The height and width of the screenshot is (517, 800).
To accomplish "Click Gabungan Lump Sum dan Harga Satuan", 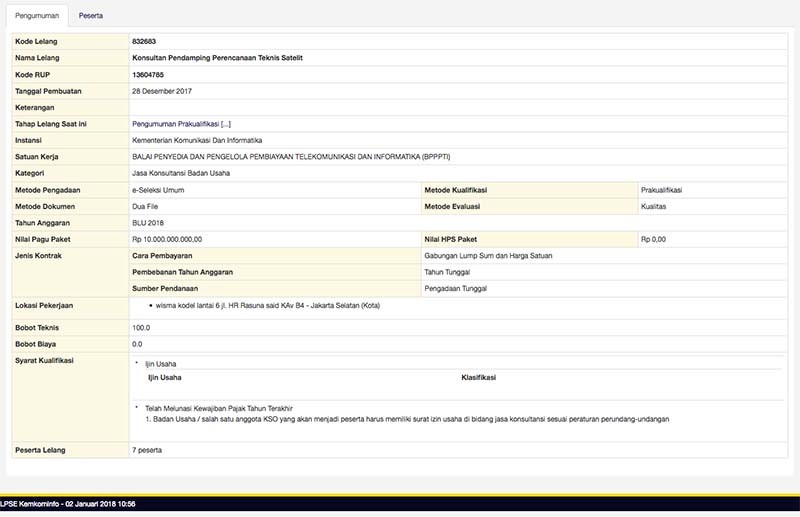I will click(488, 256).
